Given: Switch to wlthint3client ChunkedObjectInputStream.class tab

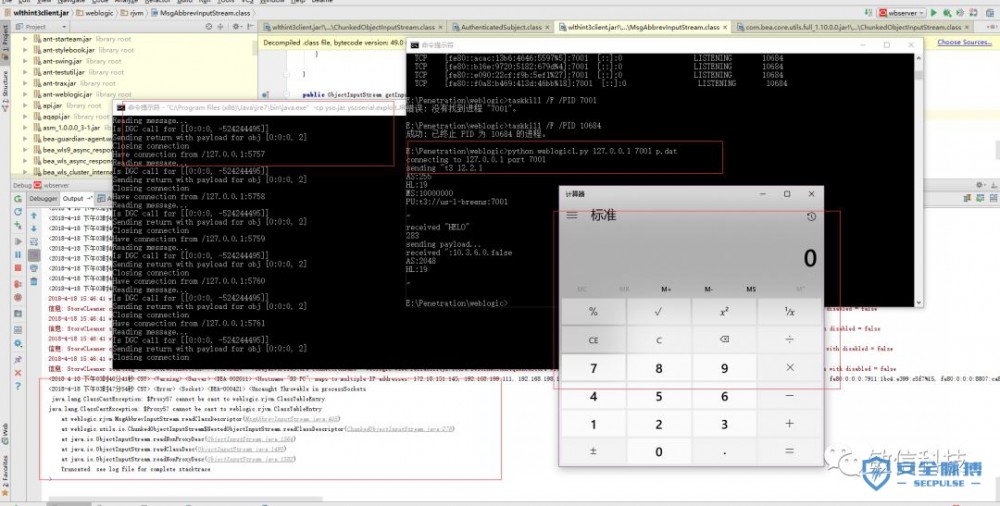Looking at the screenshot, I should point(353,27).
